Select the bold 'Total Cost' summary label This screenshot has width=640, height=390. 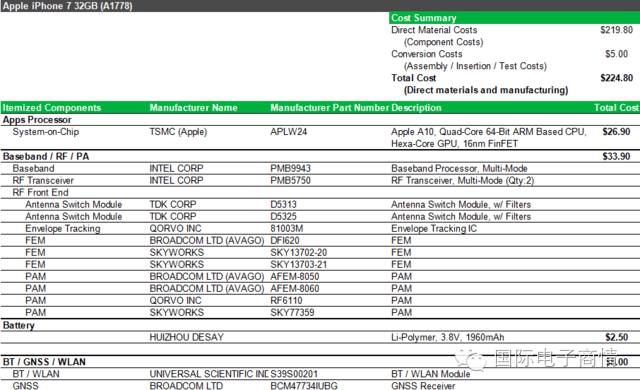[413, 78]
